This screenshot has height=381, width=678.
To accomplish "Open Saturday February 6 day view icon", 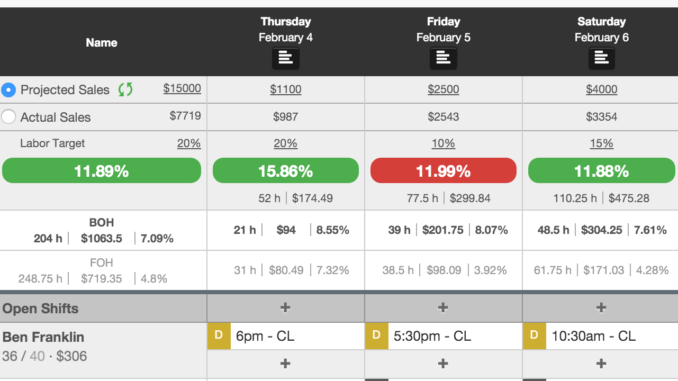I will pyautogui.click(x=601, y=58).
